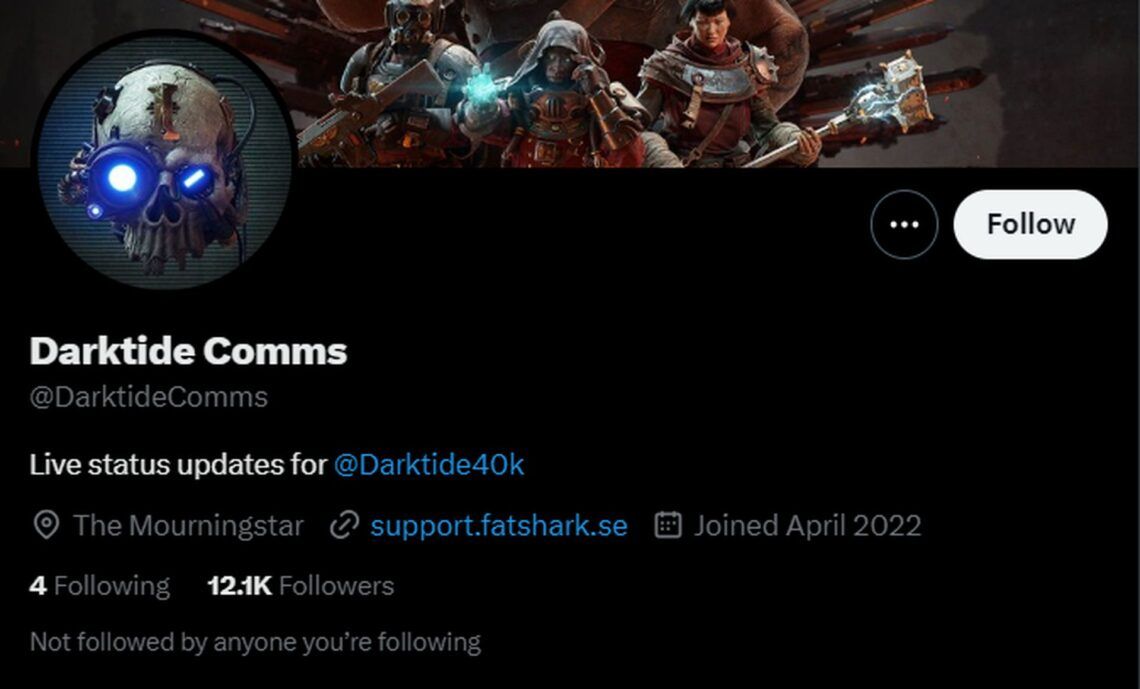Click "Not followed by anyone you're following"
The height and width of the screenshot is (689, 1140).
click(x=255, y=641)
